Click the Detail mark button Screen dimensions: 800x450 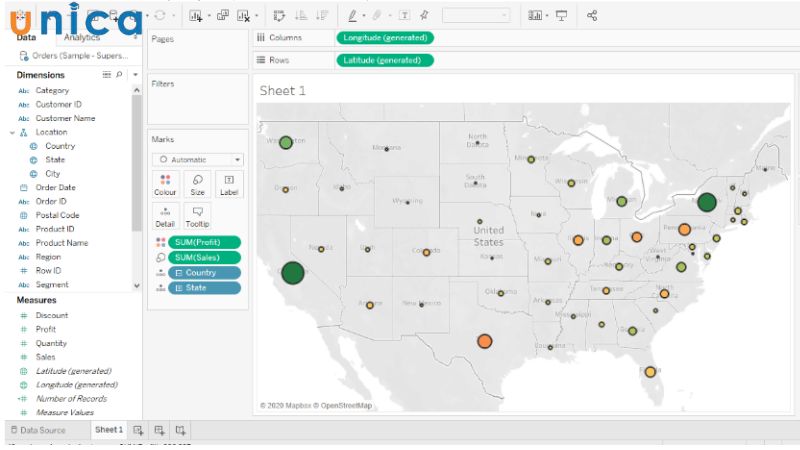(165, 217)
